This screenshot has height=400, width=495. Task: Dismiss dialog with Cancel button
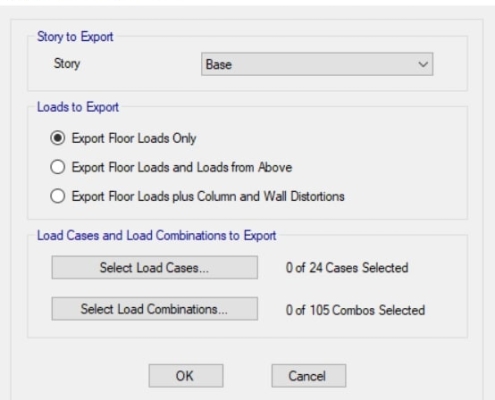click(x=309, y=376)
